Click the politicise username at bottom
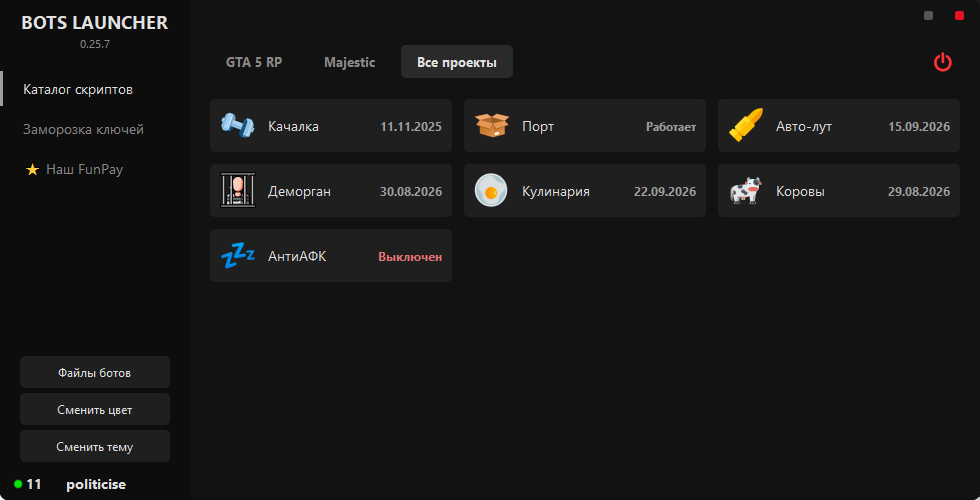980x500 pixels. [96, 484]
